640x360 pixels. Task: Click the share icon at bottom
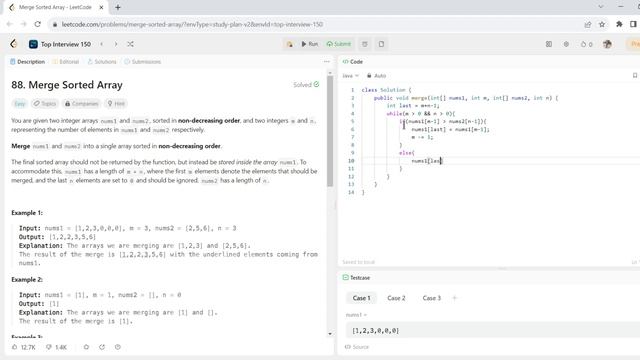click(x=102, y=347)
